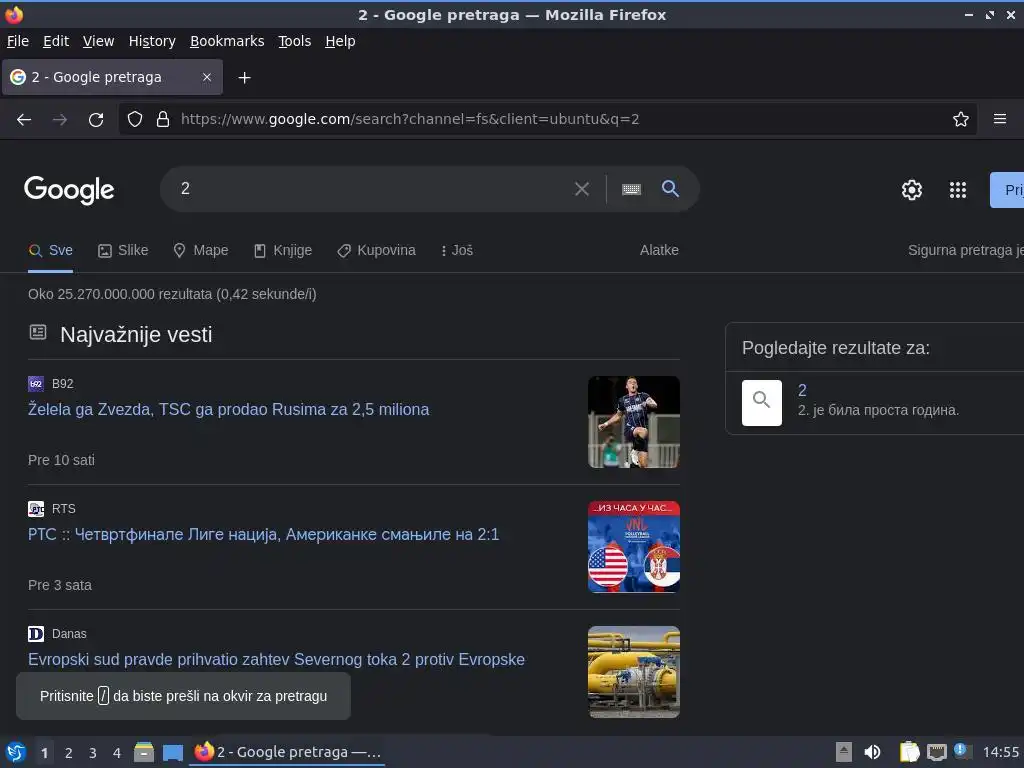1024x768 pixels.
Task: Open B92 headline about Zvezda and TSC
Action: [229, 409]
